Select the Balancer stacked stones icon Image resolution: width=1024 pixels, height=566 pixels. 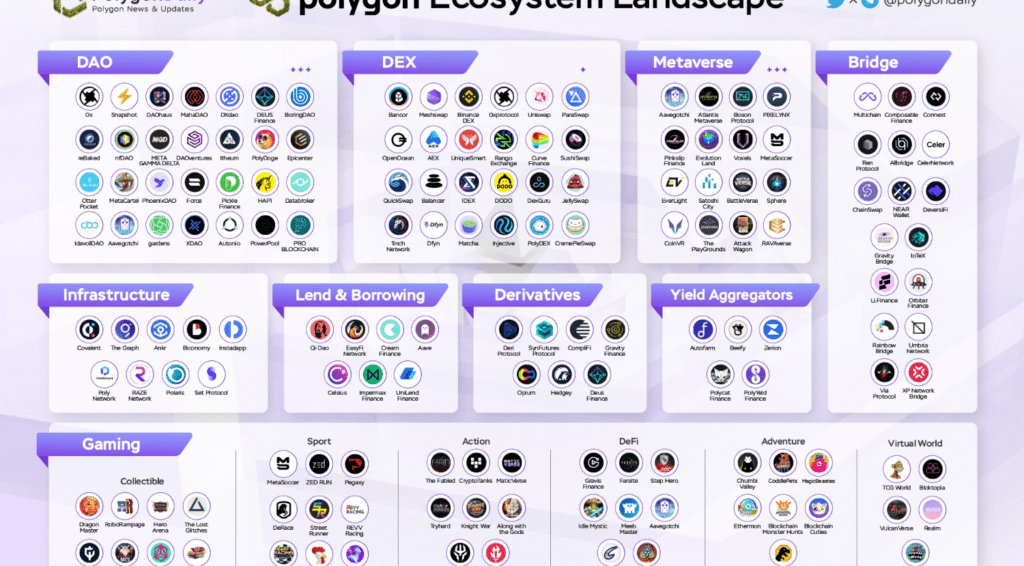(433, 183)
